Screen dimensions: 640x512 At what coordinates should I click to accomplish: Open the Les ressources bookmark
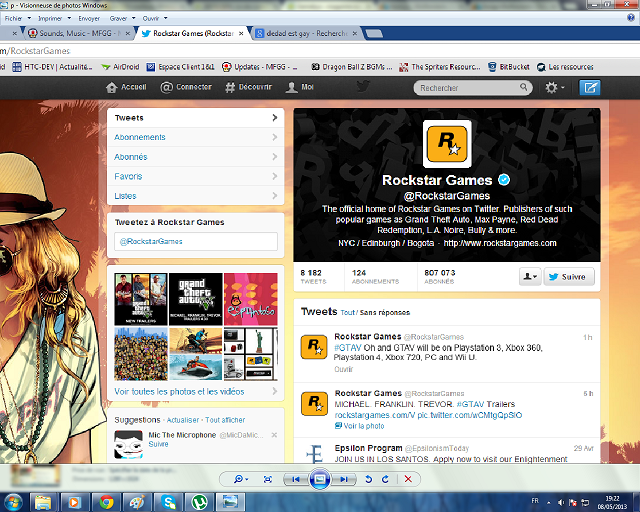click(x=565, y=67)
